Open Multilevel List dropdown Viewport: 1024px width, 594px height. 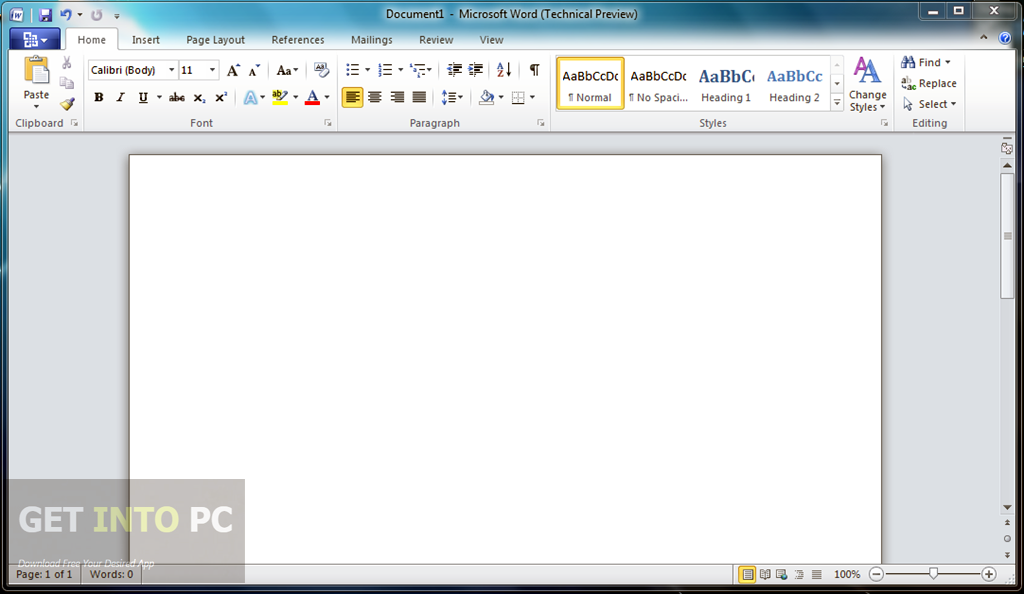coord(429,70)
